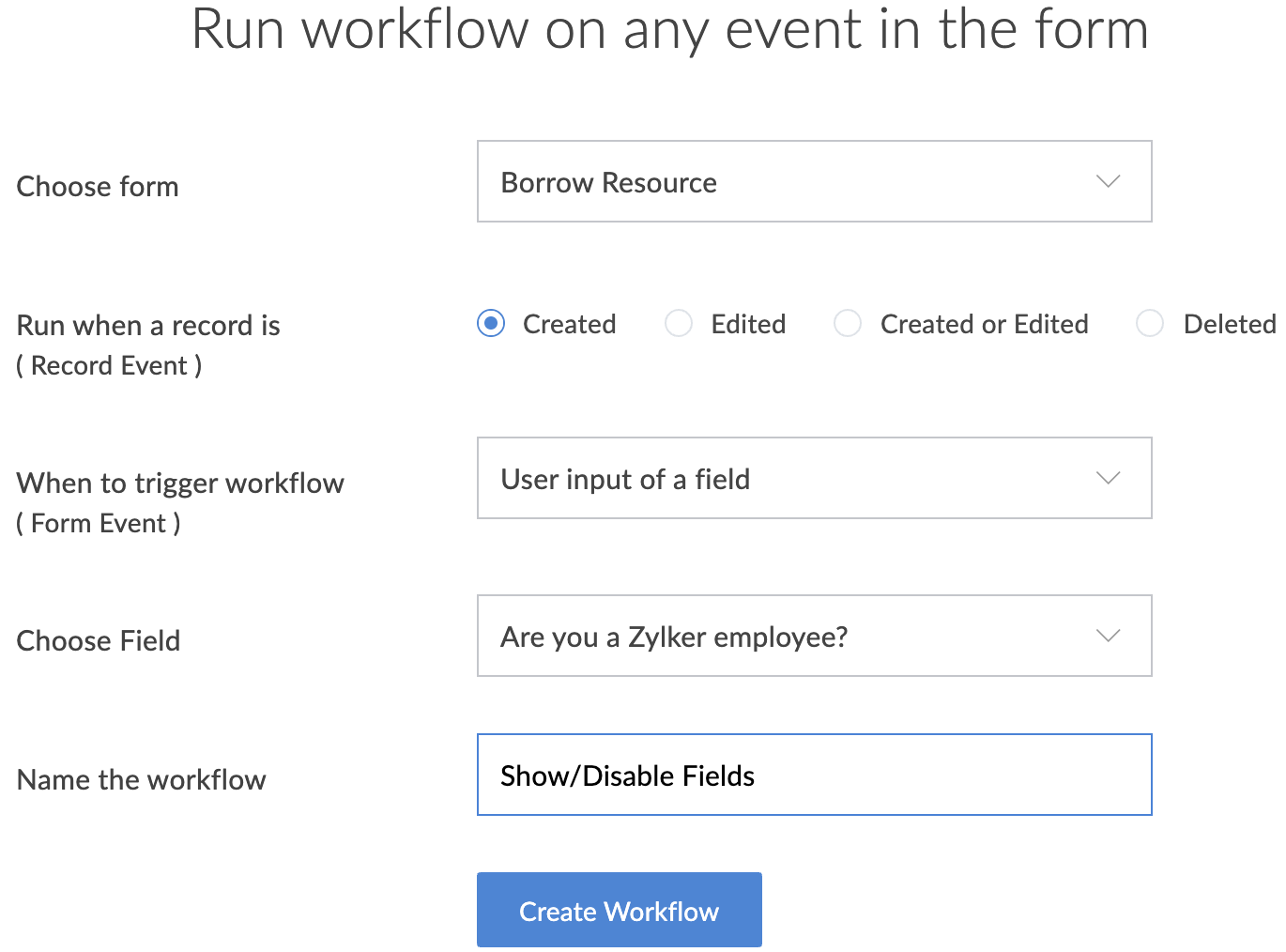Click the Choose Field label
1286x952 pixels.
[x=99, y=640]
